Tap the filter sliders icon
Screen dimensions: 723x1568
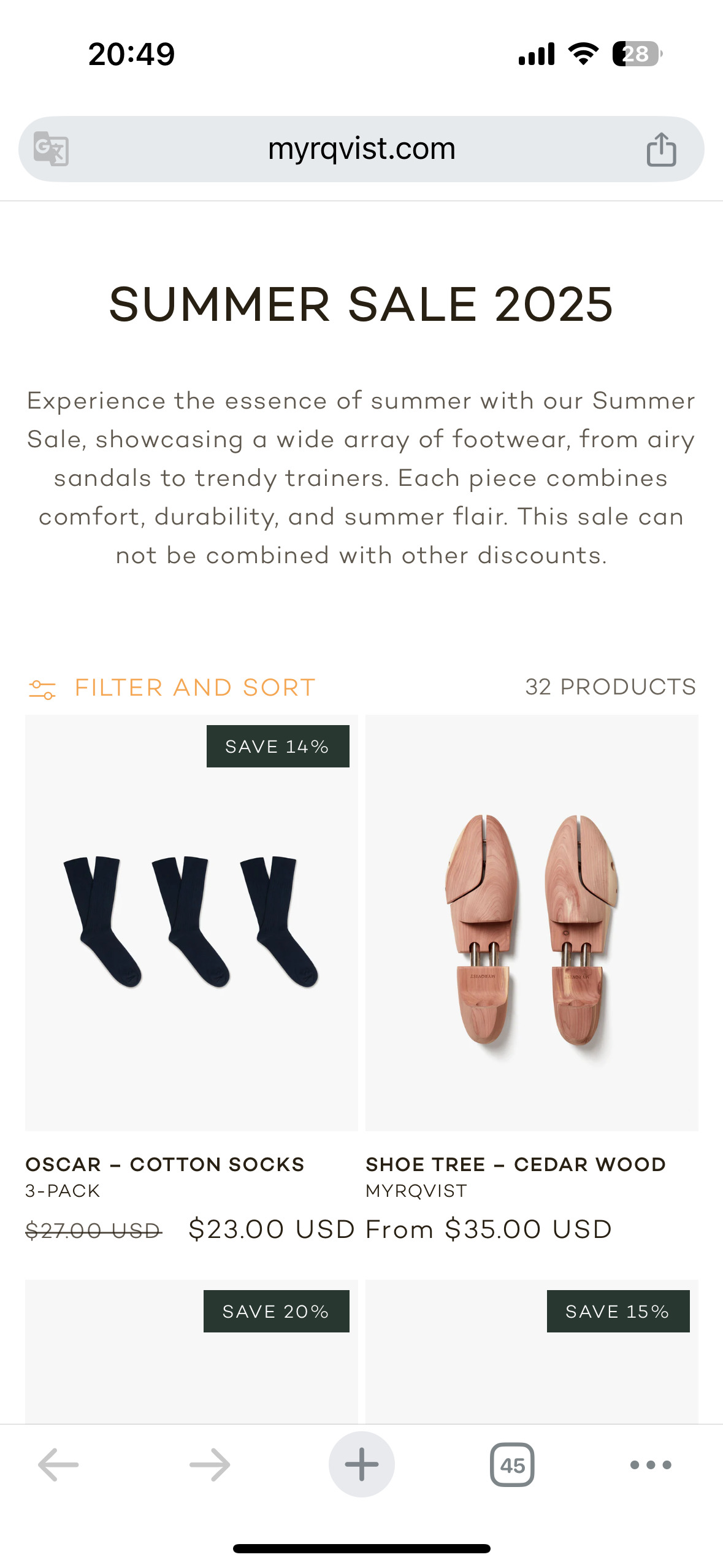click(x=42, y=689)
